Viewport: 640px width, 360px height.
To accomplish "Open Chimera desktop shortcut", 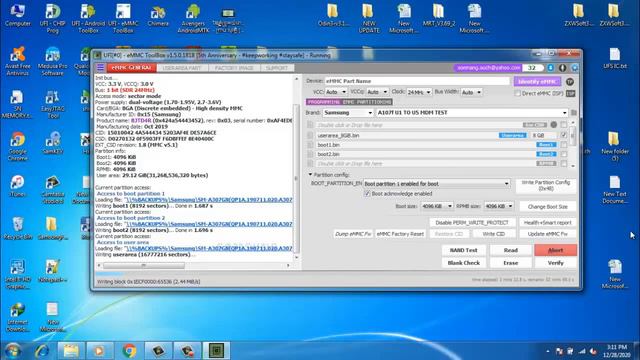I will click(158, 16).
